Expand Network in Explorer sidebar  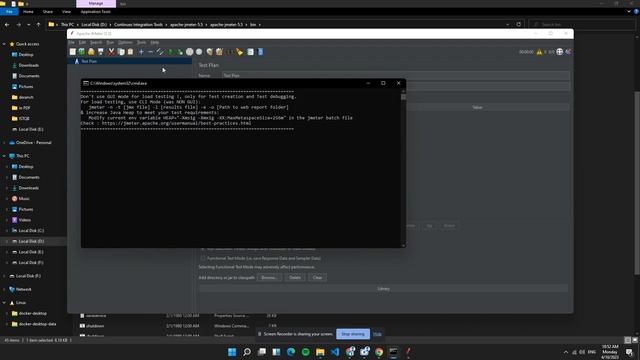4,289
